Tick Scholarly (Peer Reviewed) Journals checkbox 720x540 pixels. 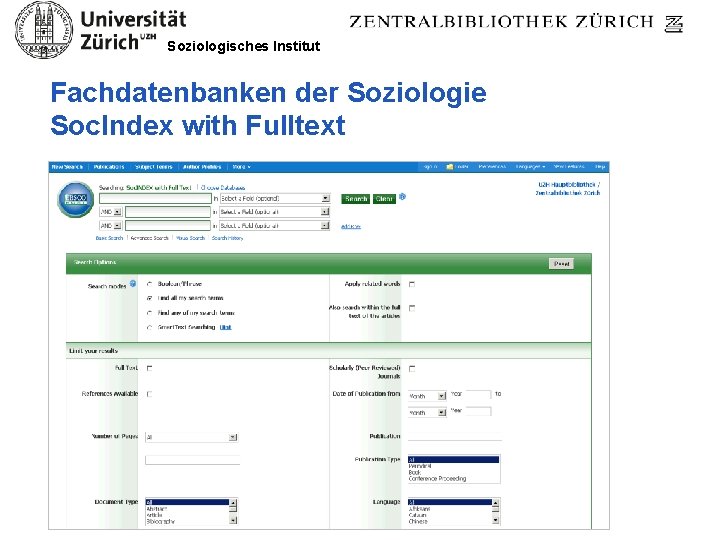[x=412, y=369]
